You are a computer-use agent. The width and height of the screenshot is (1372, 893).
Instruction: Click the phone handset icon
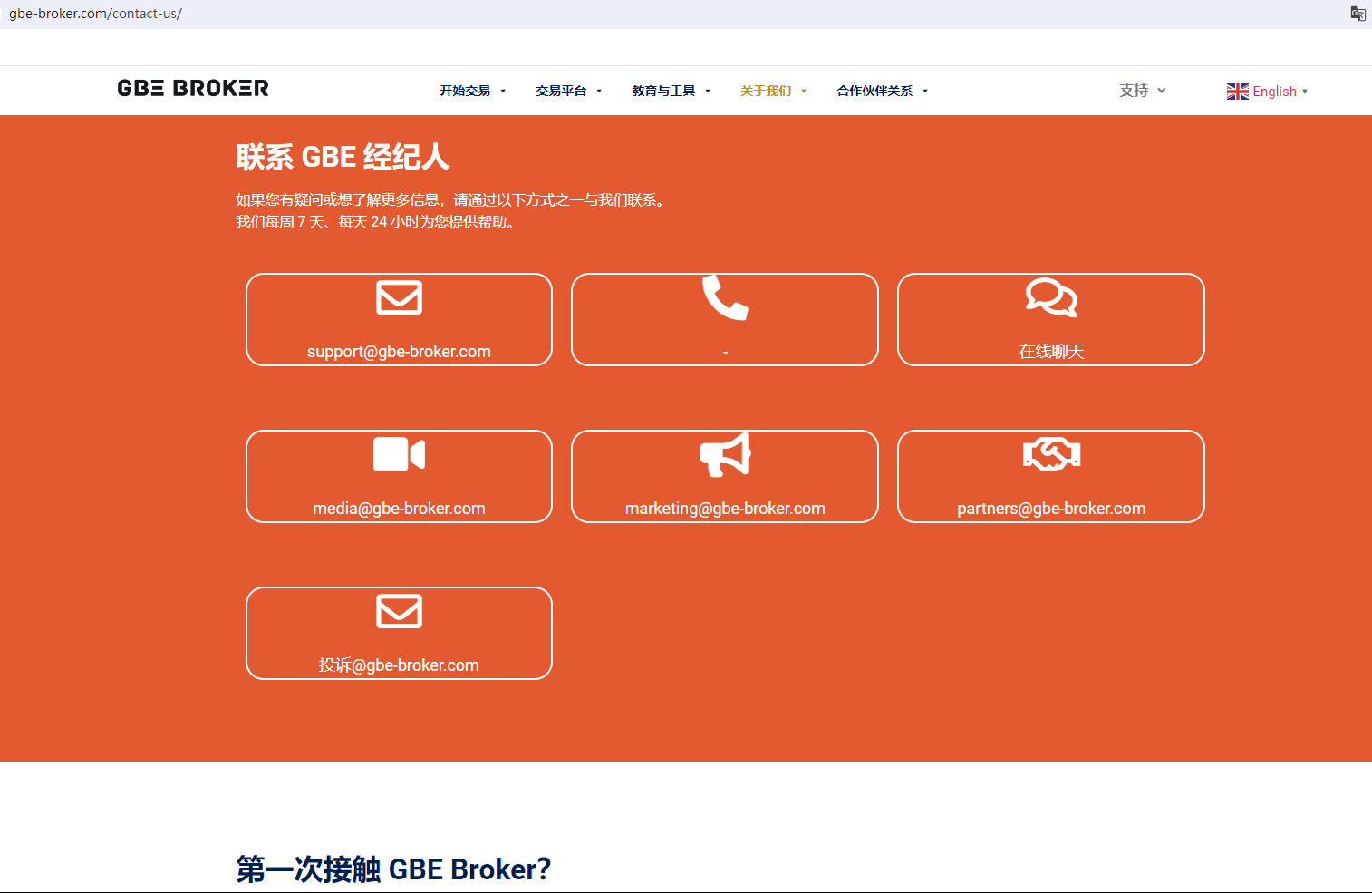coord(725,297)
